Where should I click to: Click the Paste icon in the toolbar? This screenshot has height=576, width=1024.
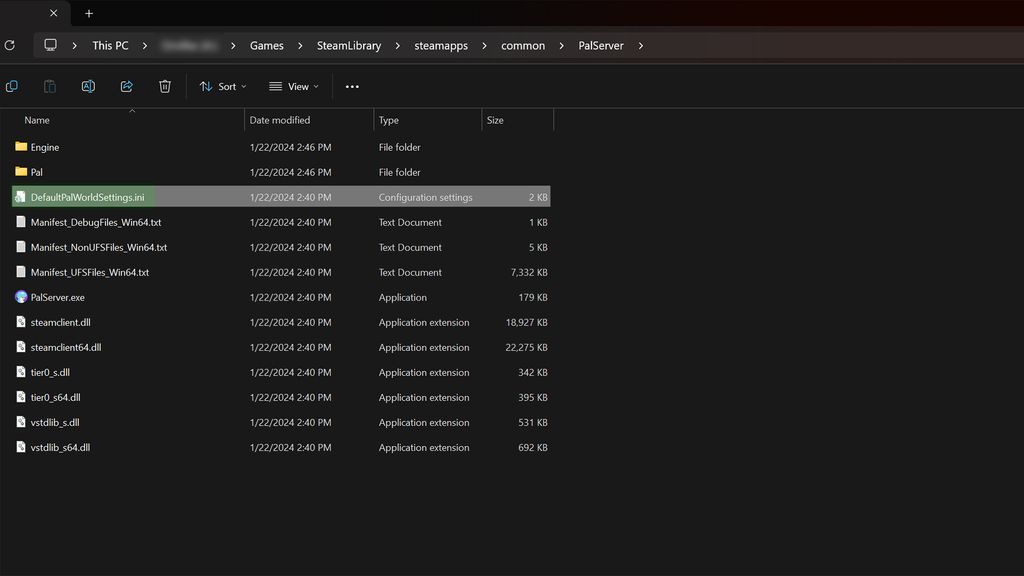[x=49, y=86]
